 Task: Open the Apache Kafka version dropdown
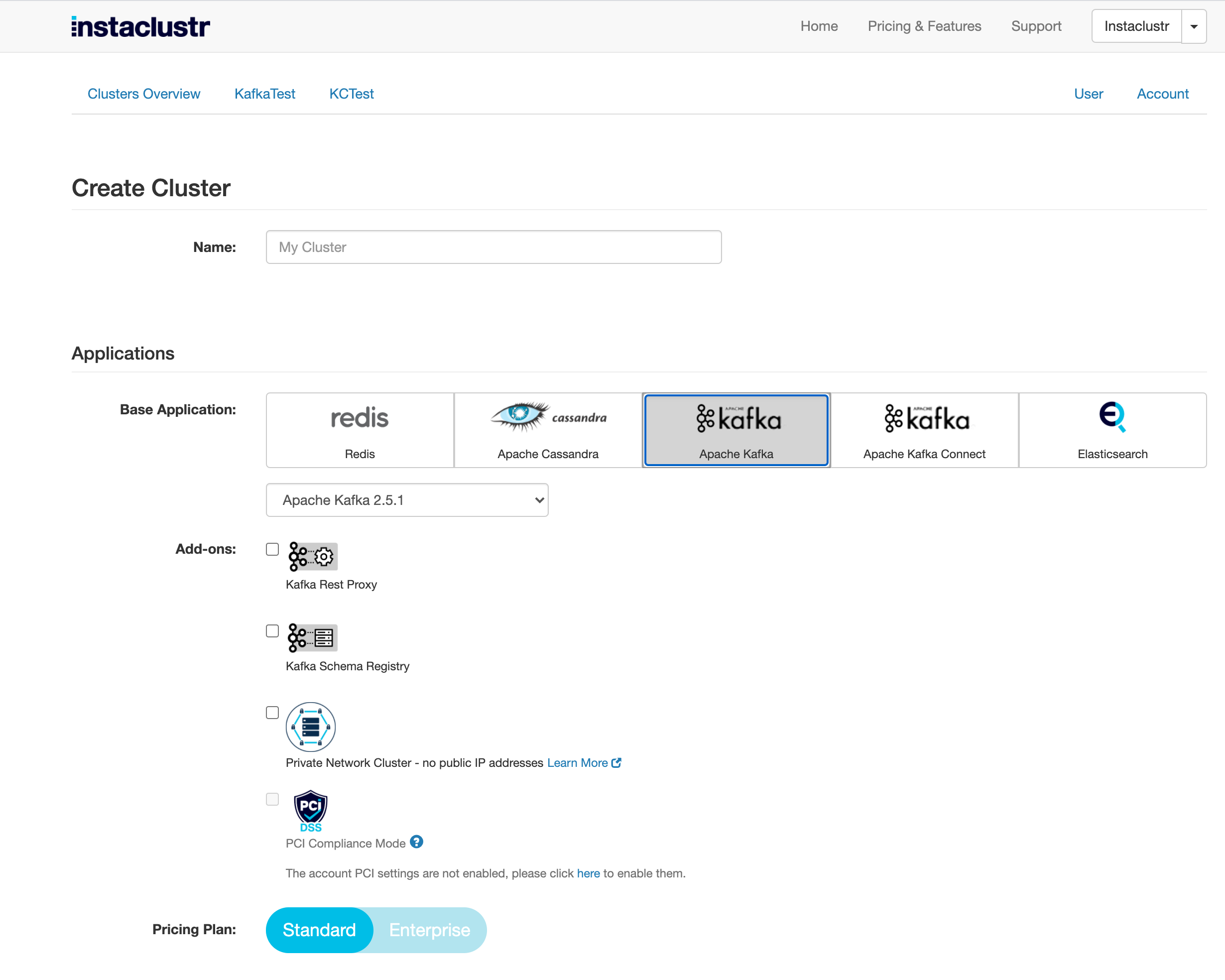tap(406, 500)
